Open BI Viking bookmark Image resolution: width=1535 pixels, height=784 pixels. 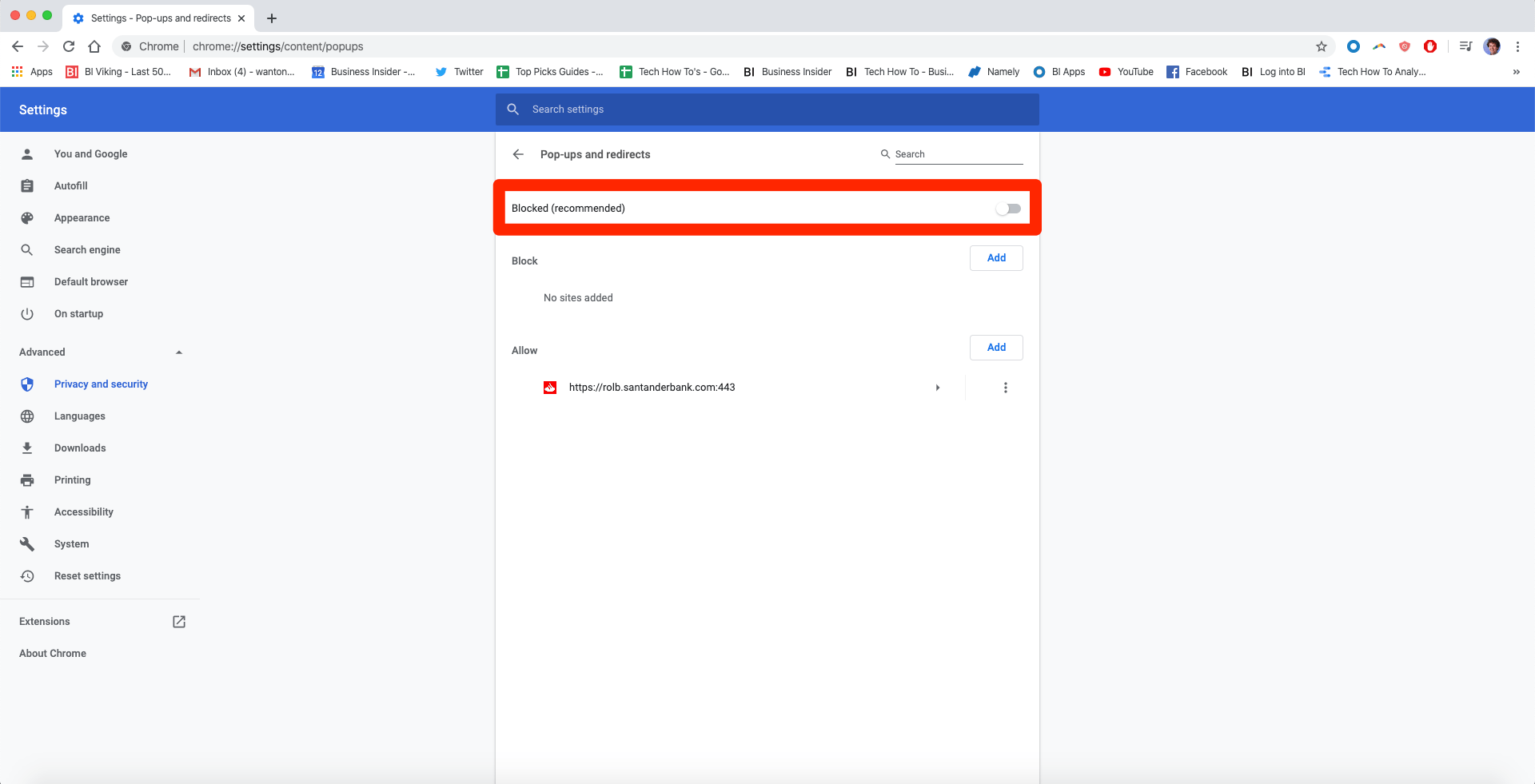pos(118,72)
